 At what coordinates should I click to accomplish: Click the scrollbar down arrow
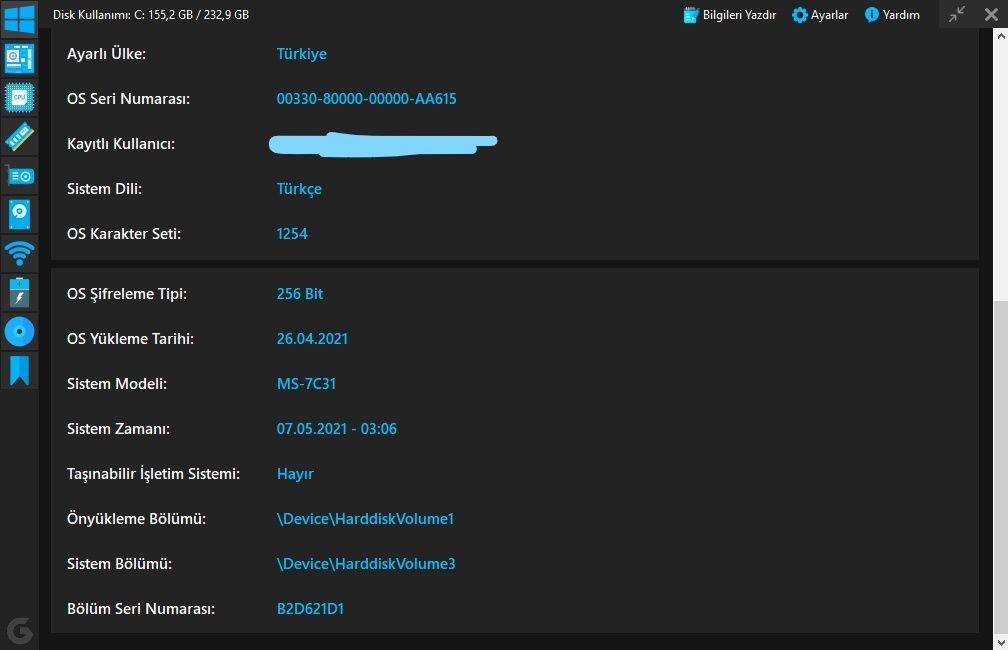(1001, 642)
